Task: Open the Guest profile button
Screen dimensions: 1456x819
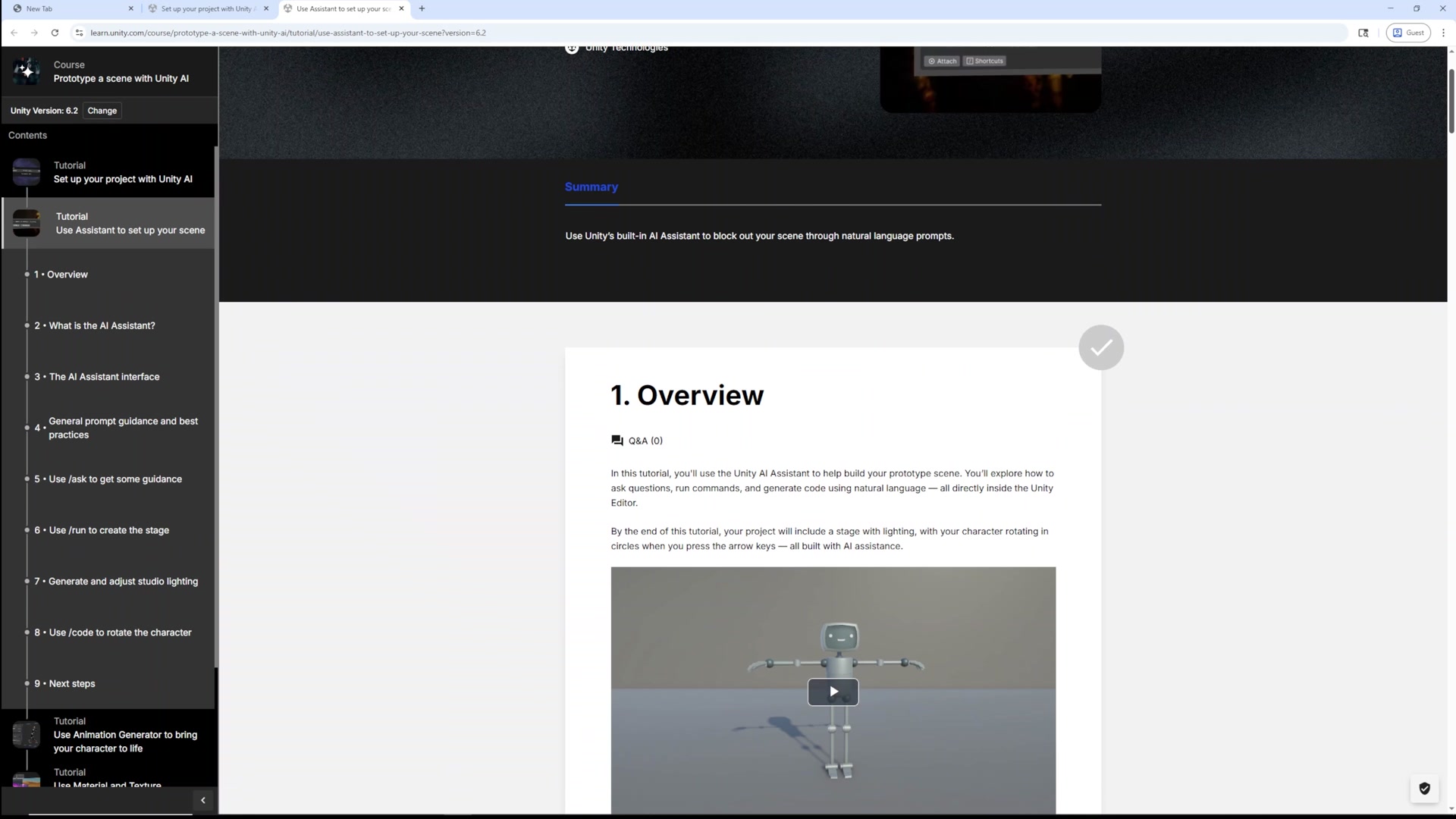Action: coord(1408,33)
